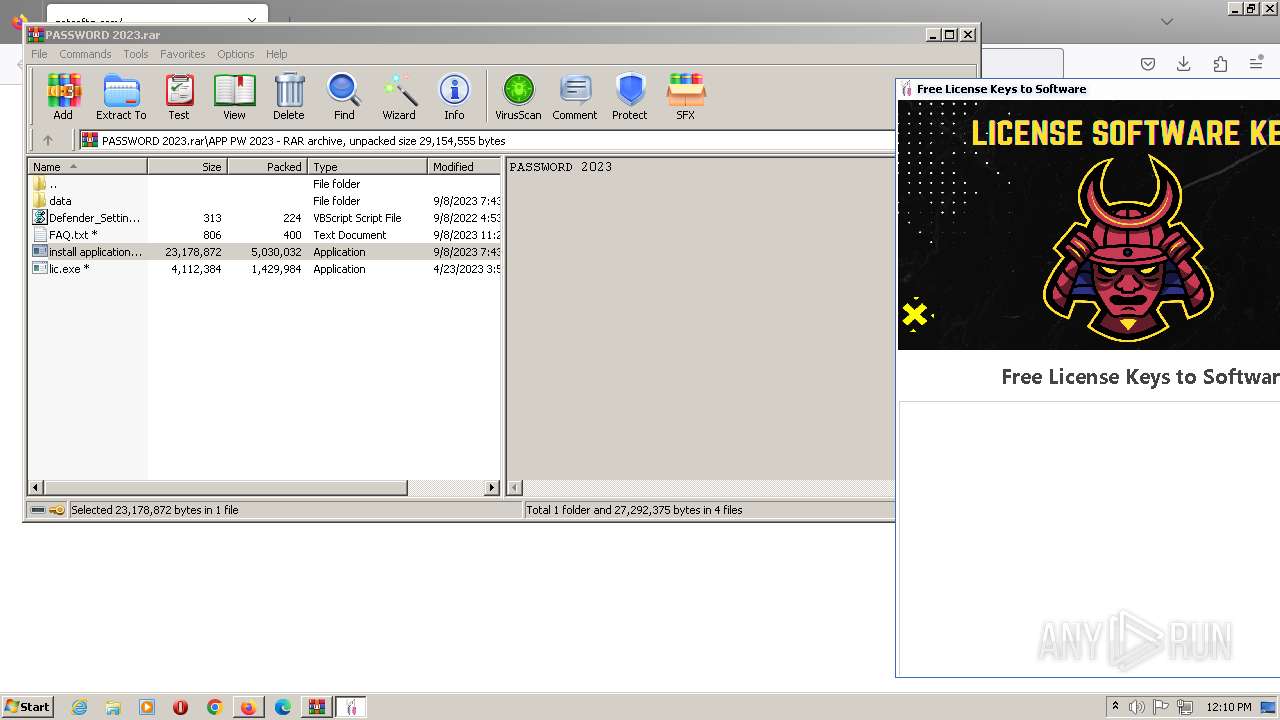This screenshot has width=1280, height=720.
Task: Open Firefox downloads arrow icon
Action: (x=1183, y=64)
